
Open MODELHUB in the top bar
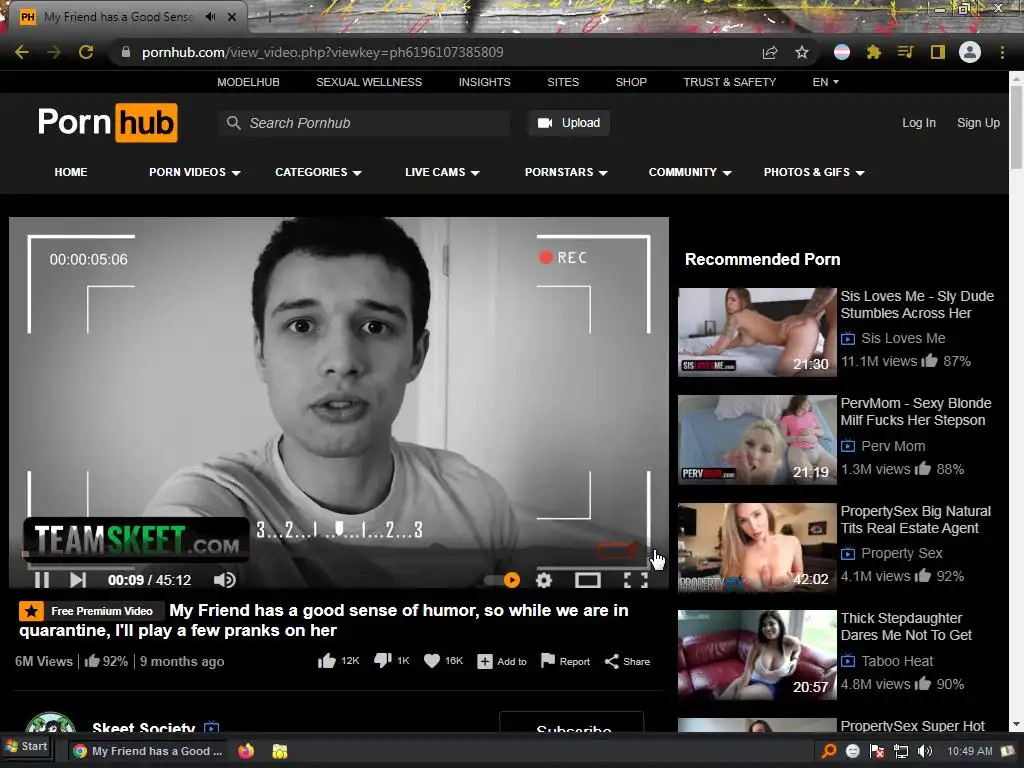pos(248,82)
